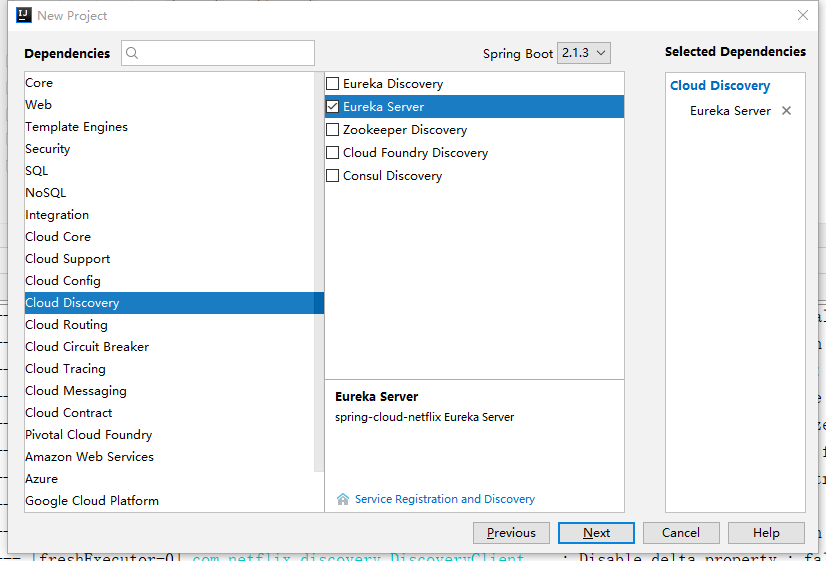Viewport: 826px width, 561px height.
Task: Click the home icon beside Service Registration link
Action: pos(343,499)
